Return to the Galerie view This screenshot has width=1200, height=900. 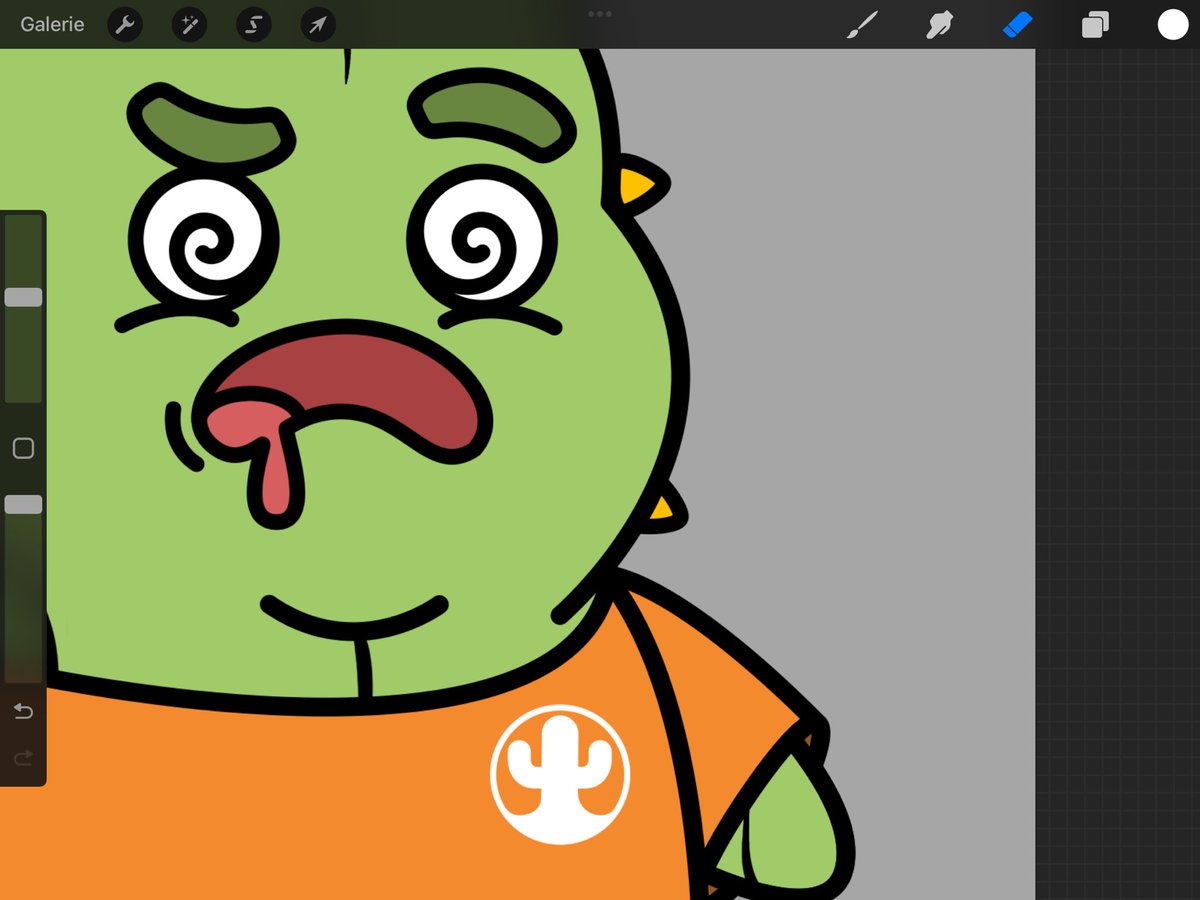coord(52,25)
